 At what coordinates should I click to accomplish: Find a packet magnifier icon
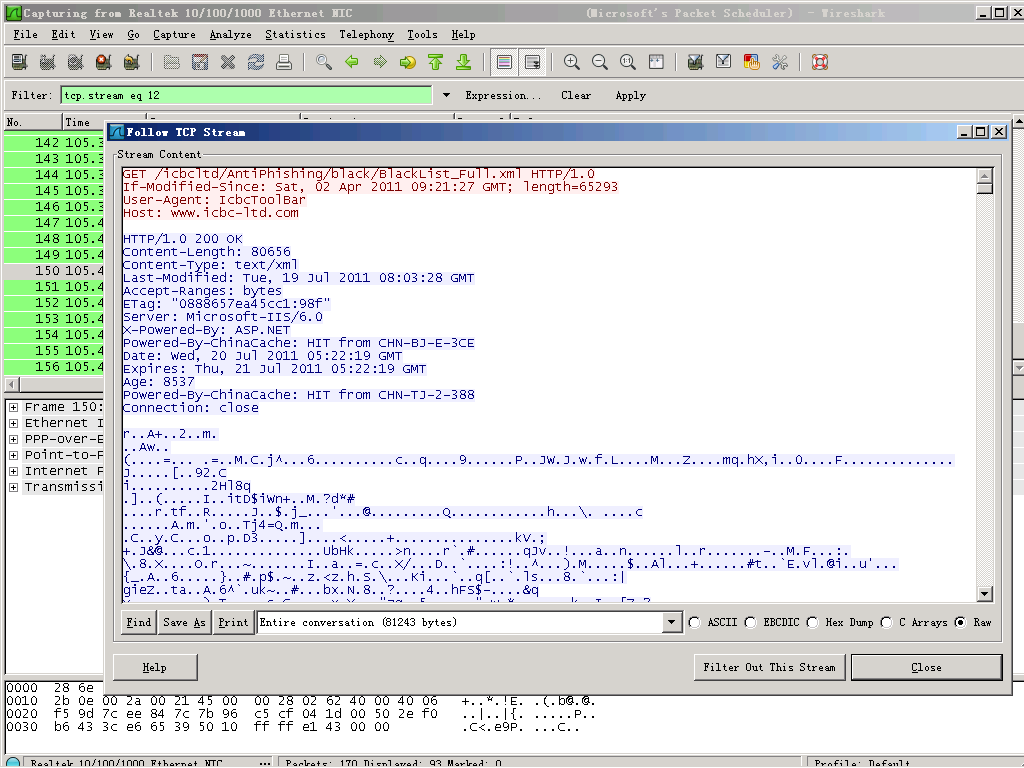click(323, 62)
